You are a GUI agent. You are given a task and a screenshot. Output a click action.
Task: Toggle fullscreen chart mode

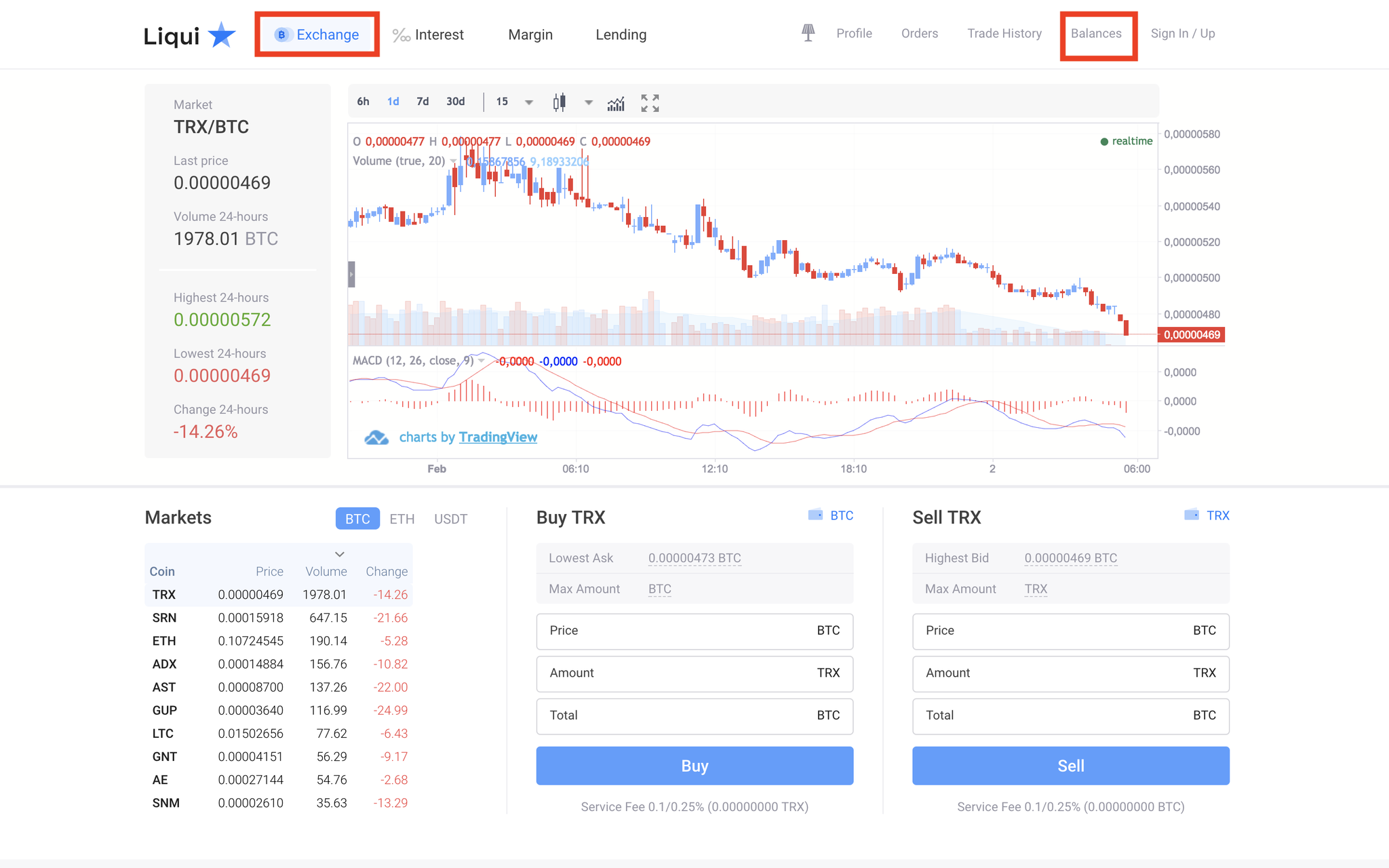pos(650,103)
